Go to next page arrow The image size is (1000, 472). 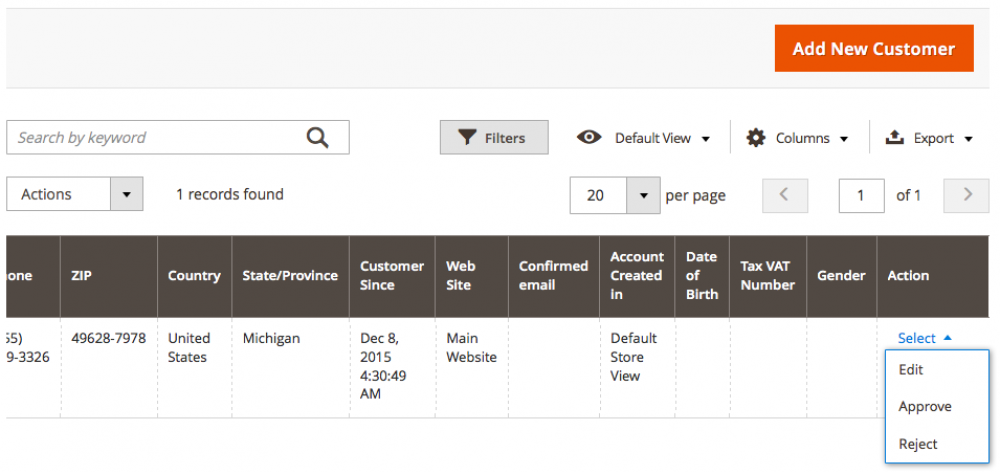point(966,195)
